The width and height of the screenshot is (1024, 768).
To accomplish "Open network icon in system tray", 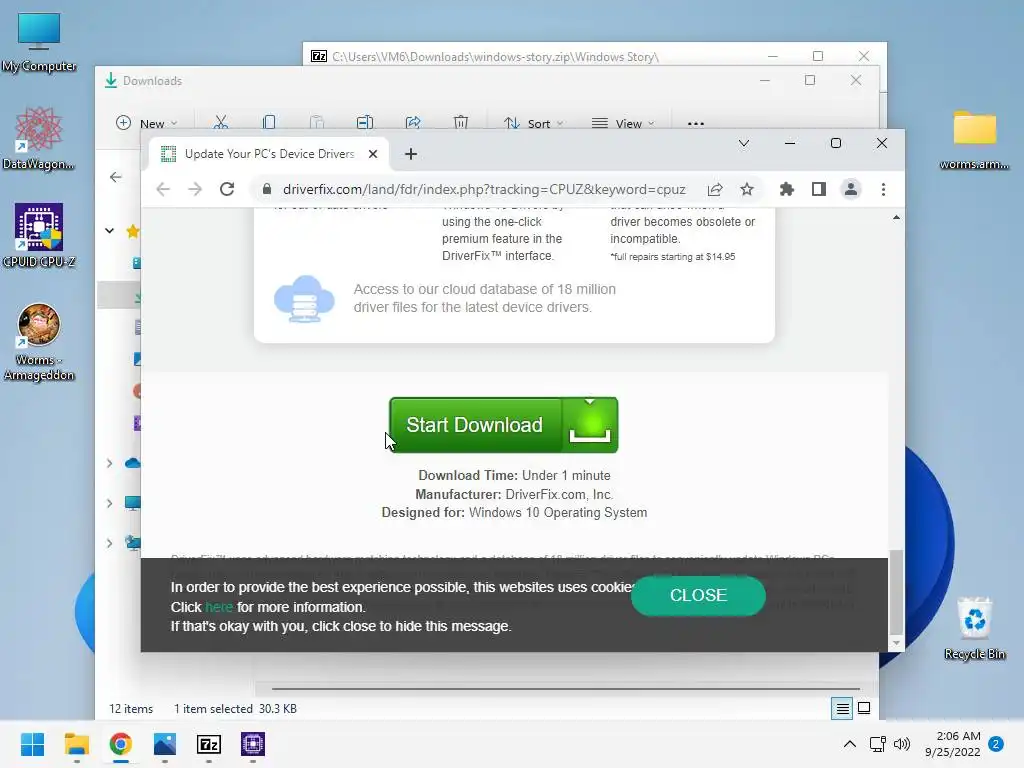I will pos(878,744).
